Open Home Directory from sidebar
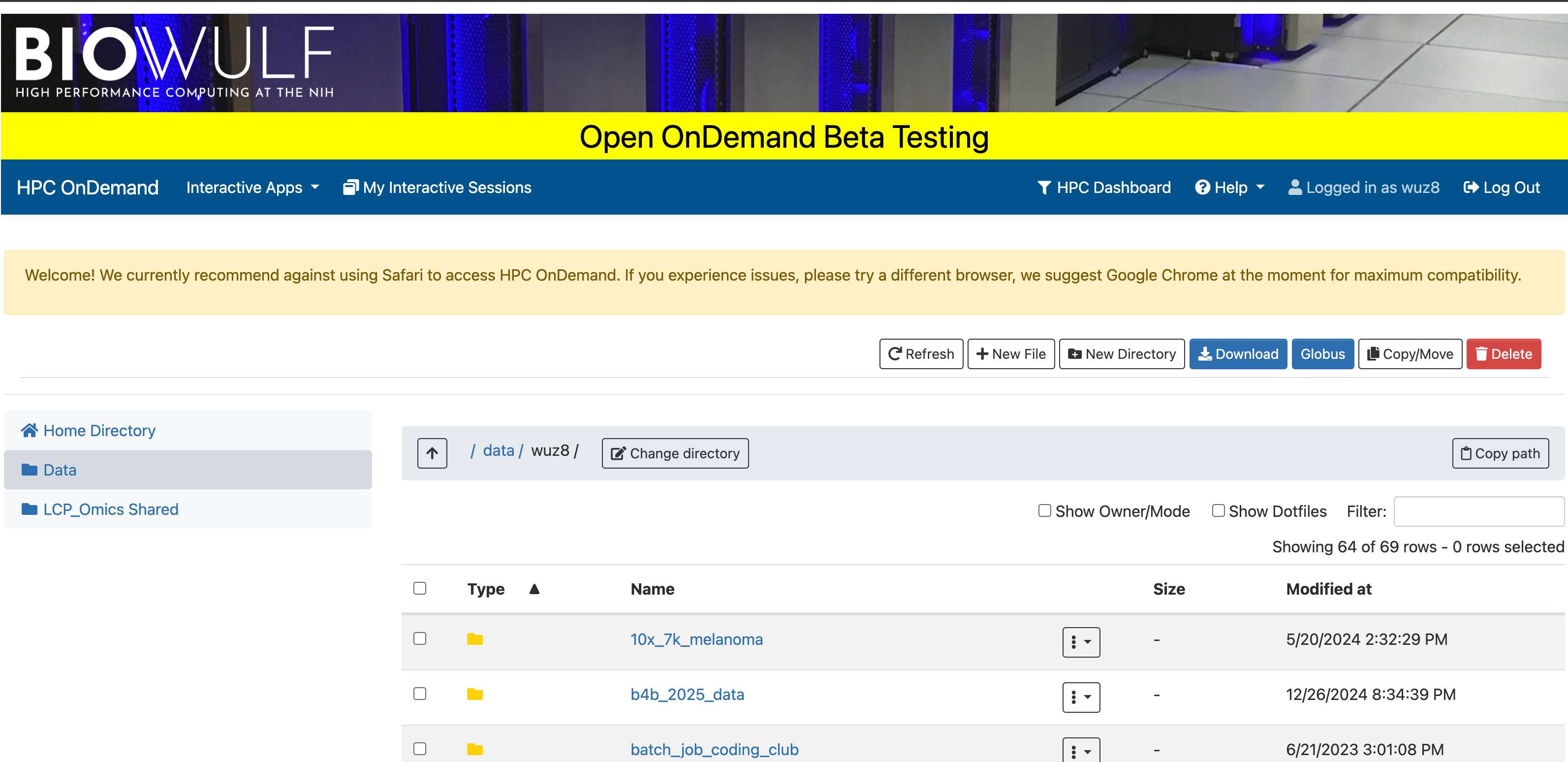Image resolution: width=1568 pixels, height=762 pixels. [98, 430]
